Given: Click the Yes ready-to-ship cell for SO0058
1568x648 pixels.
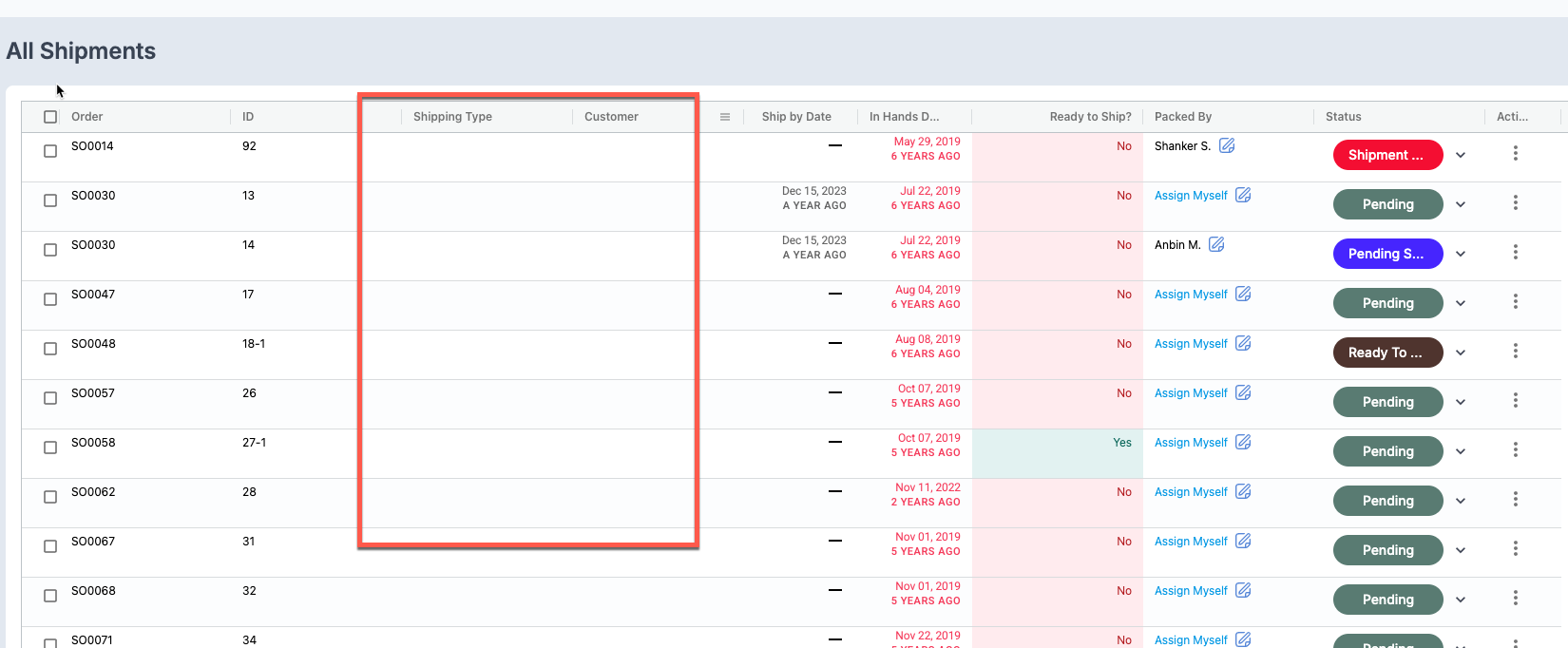Looking at the screenshot, I should pos(1121,443).
